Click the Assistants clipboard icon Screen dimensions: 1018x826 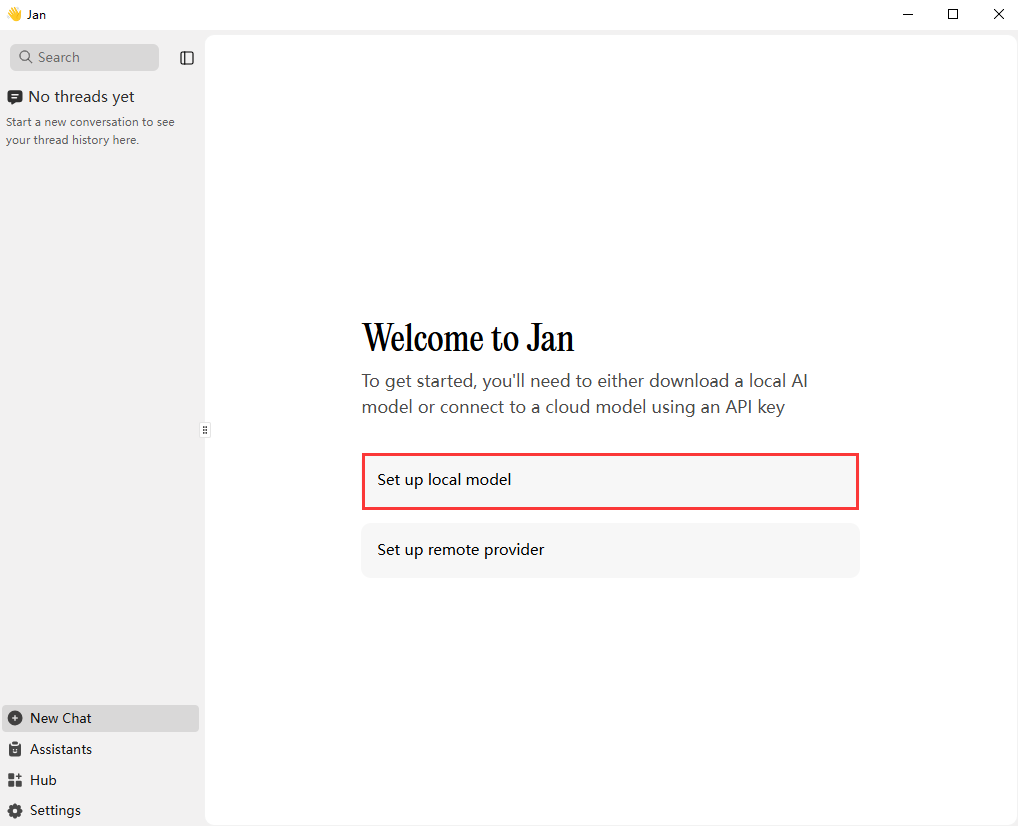[15, 749]
